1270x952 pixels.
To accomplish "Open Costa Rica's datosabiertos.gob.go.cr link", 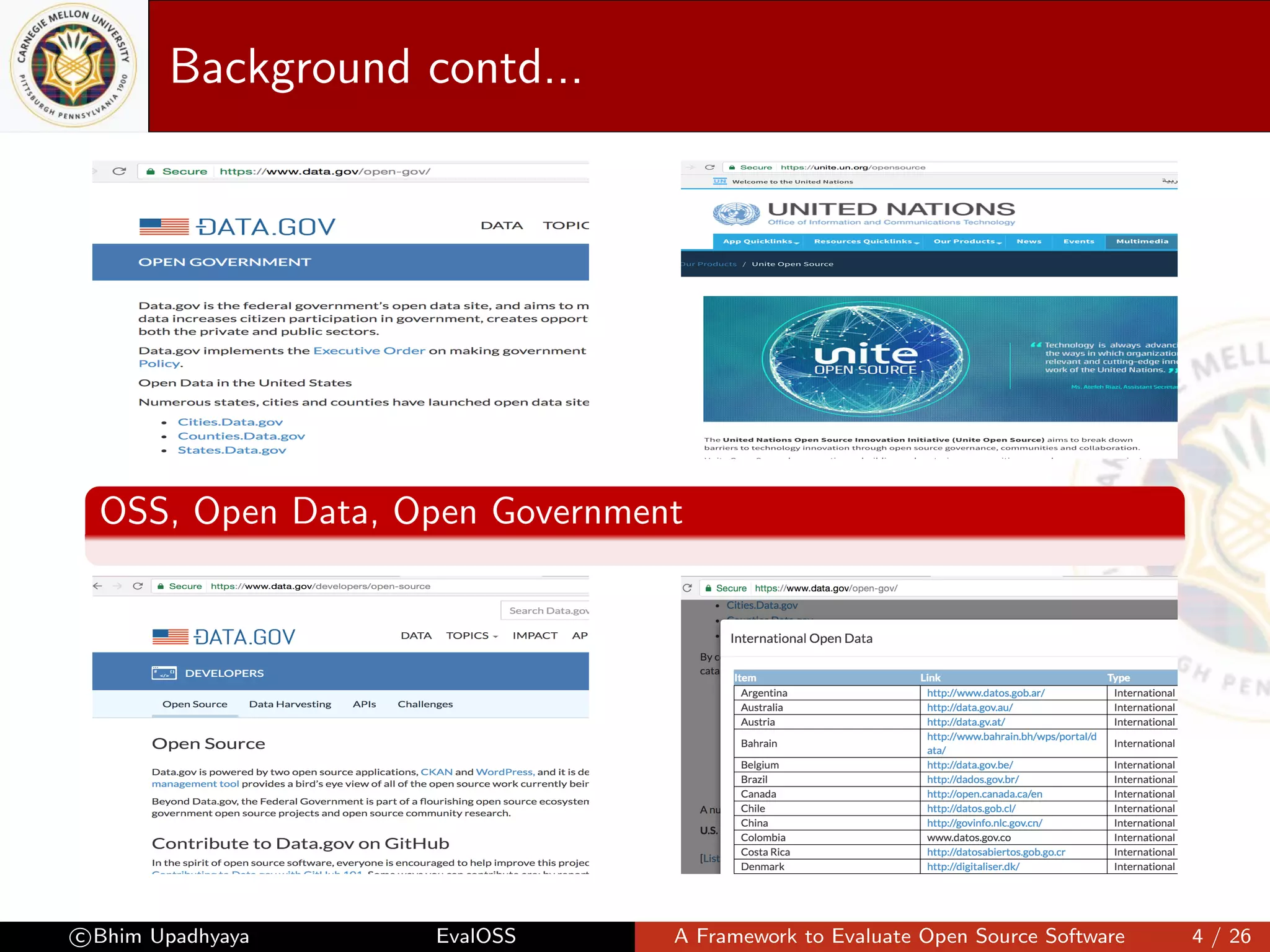I will coord(996,852).
